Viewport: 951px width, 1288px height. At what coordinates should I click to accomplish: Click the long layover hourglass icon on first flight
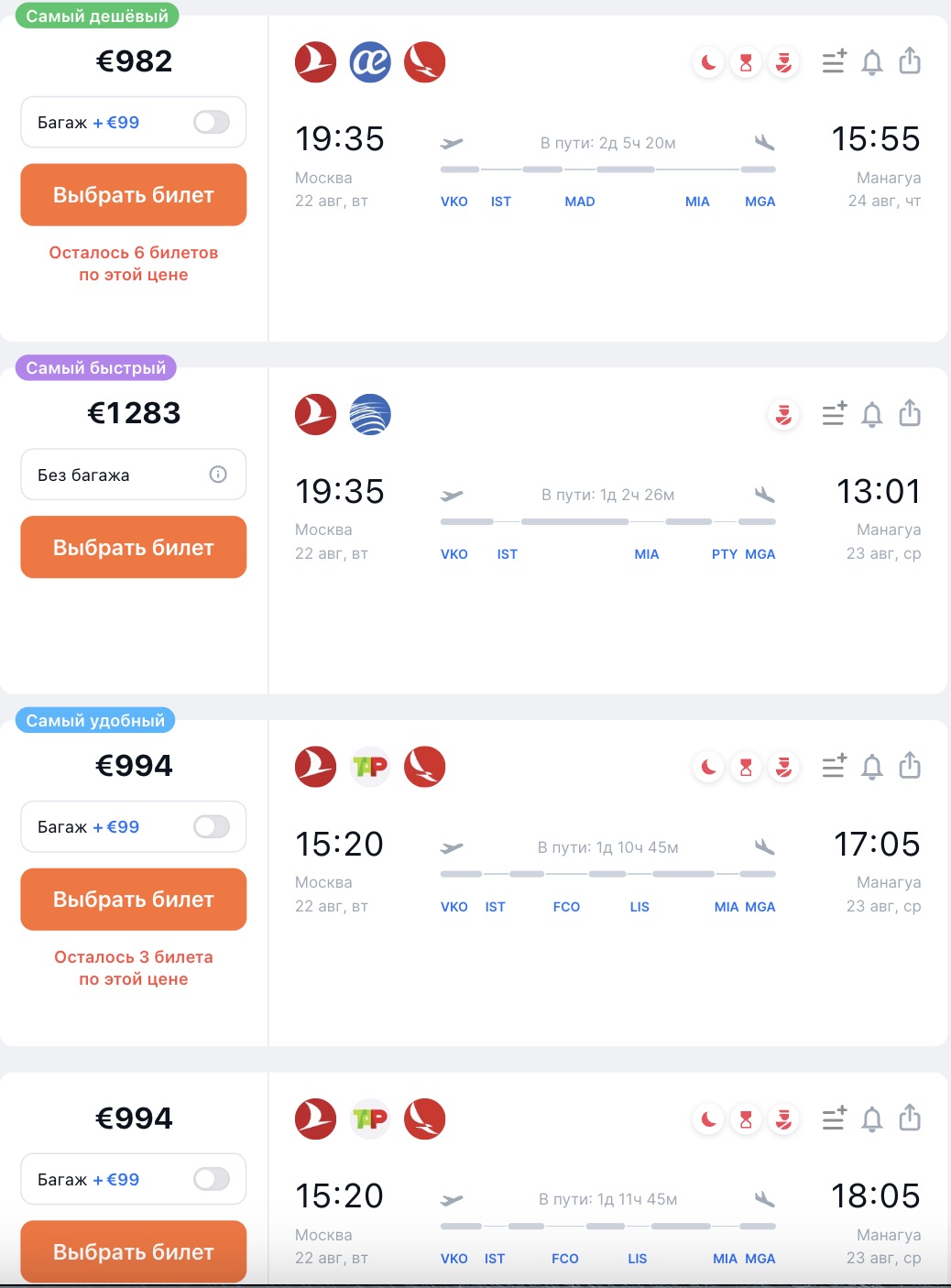click(x=745, y=63)
